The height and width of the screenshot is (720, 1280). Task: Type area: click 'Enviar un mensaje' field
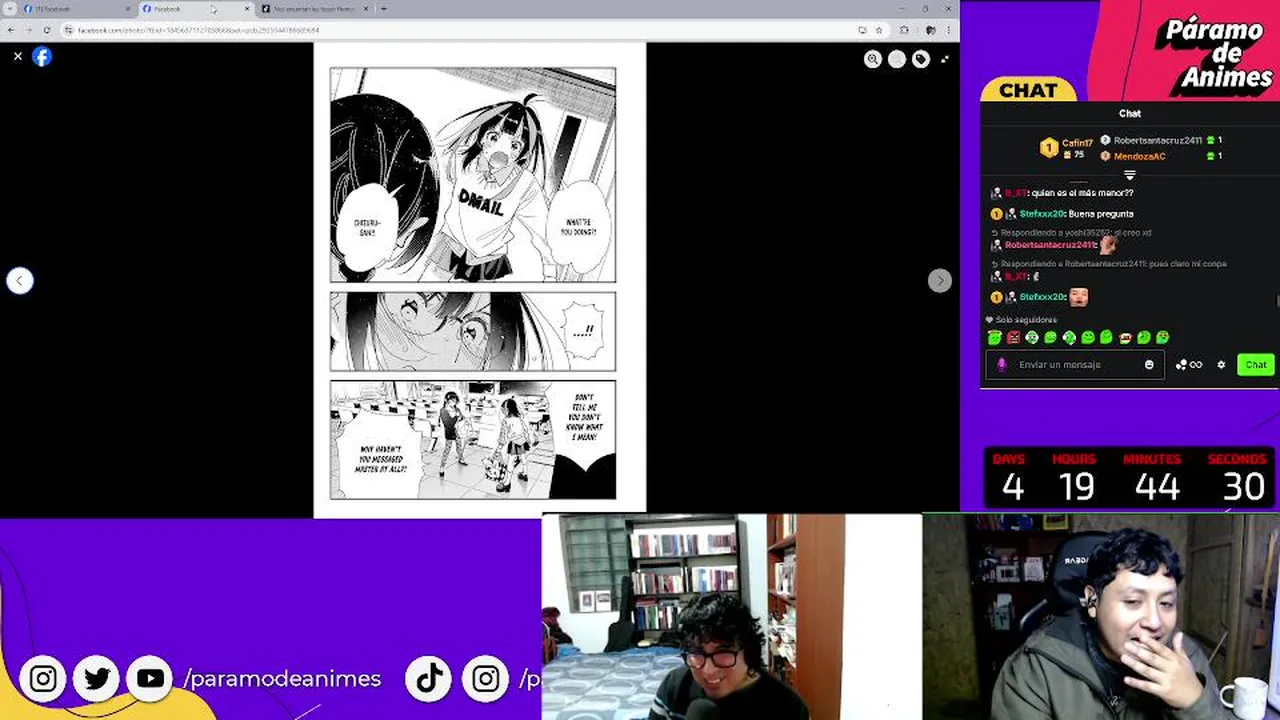click(1075, 365)
